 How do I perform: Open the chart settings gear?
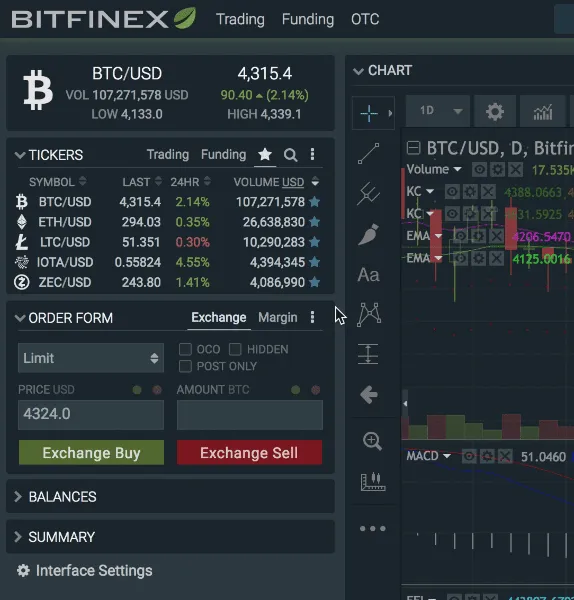(x=495, y=112)
